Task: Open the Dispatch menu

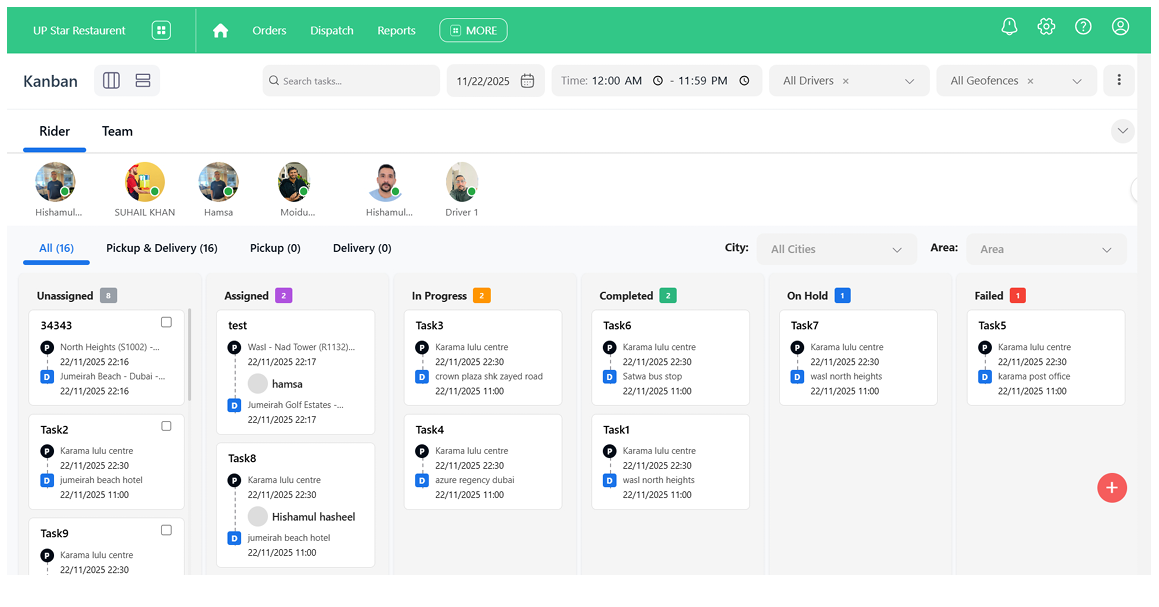Action: click(331, 30)
